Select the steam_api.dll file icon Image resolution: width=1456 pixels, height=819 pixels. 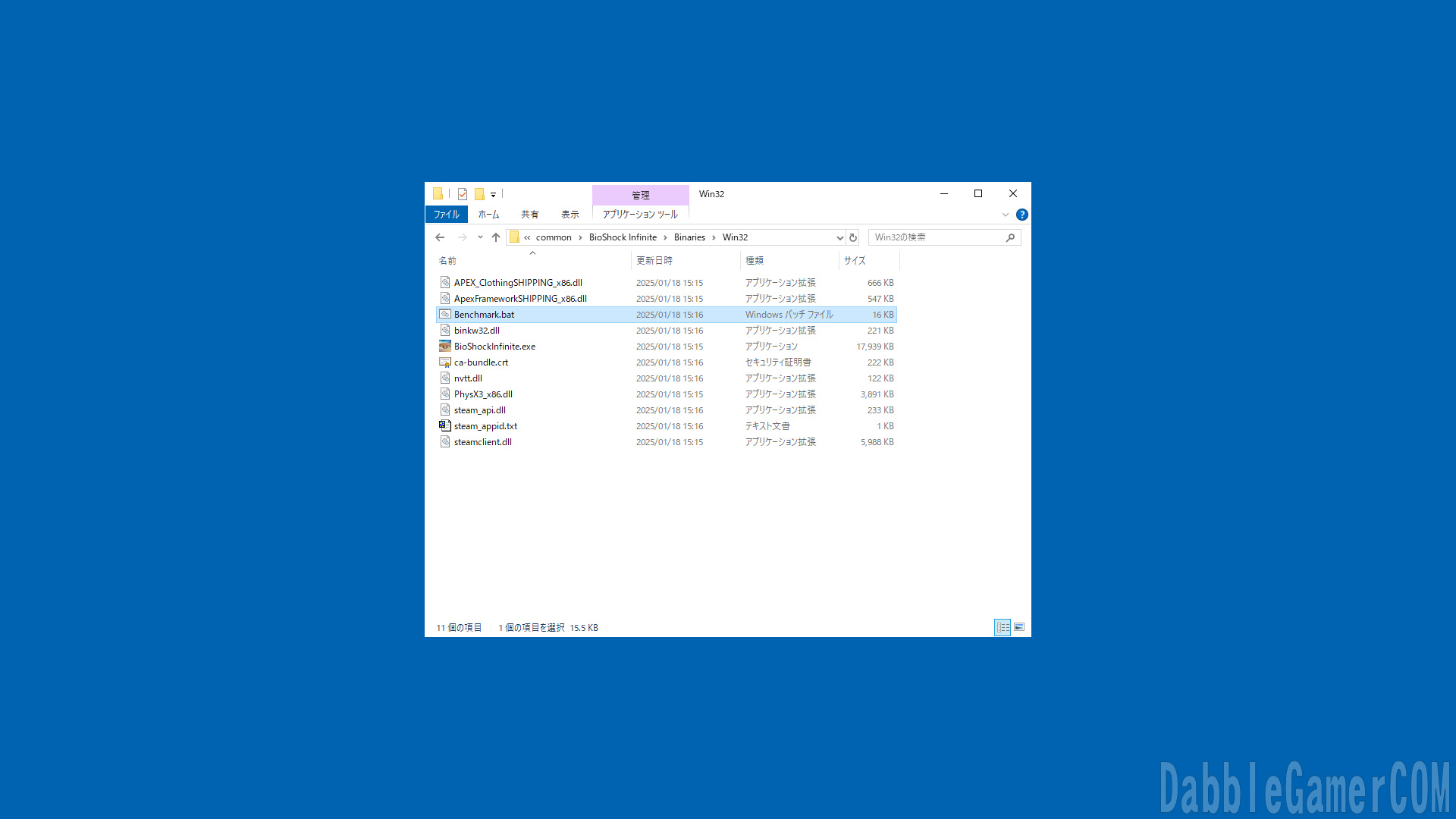(x=445, y=409)
